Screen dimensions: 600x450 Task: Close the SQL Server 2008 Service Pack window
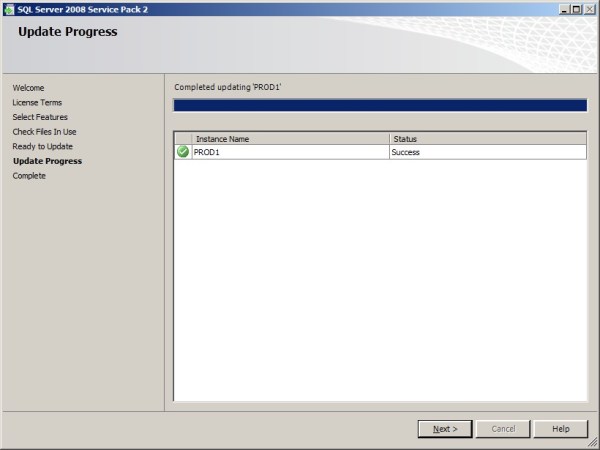click(x=590, y=8)
